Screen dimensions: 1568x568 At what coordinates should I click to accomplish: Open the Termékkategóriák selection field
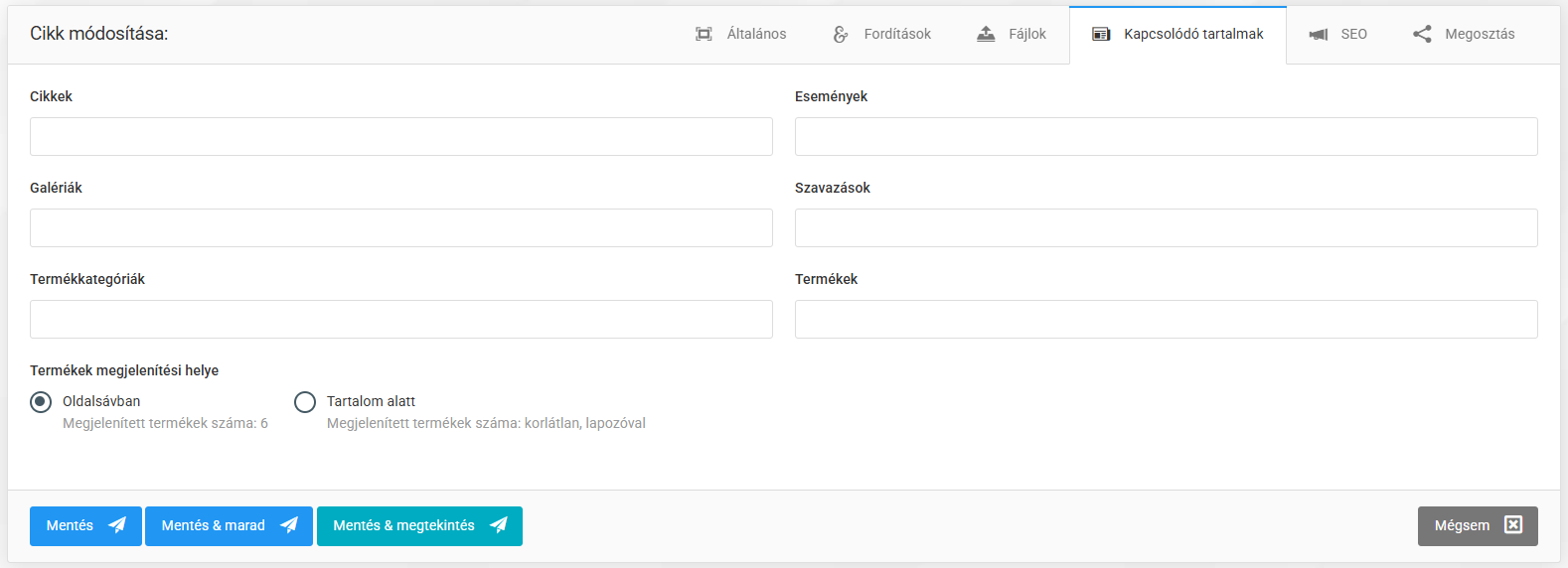pos(401,320)
